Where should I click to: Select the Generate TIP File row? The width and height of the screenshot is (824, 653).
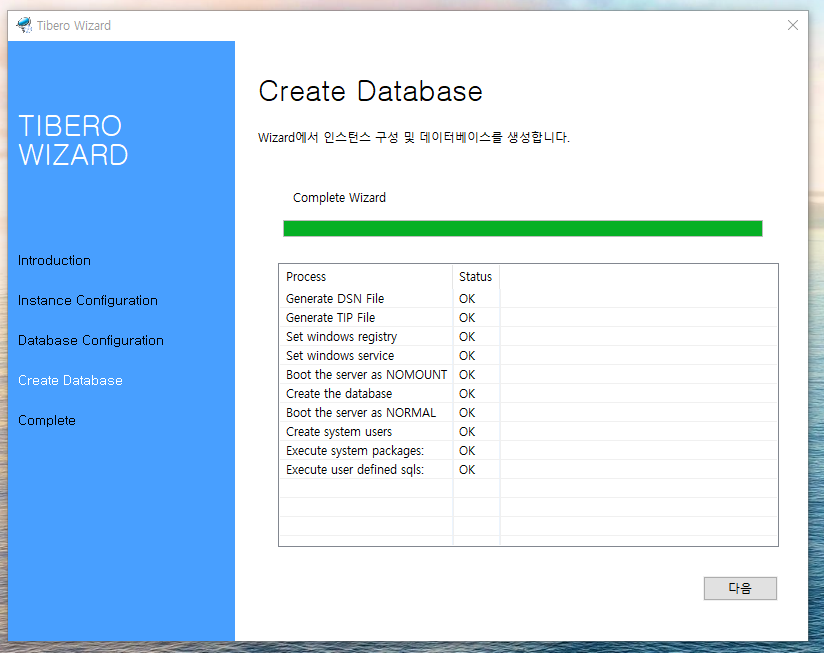tap(528, 317)
